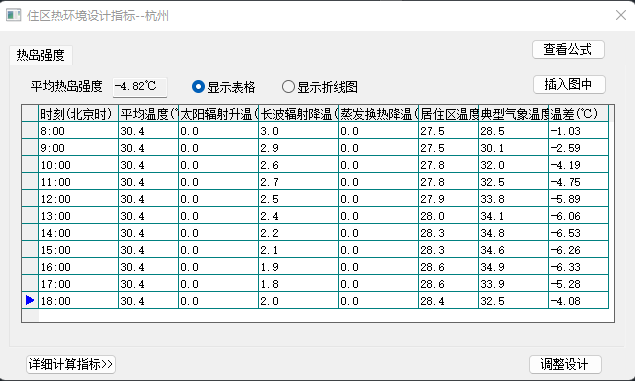Click the 温差 cell -6.53
The height and width of the screenshot is (381, 635).
coord(579,233)
